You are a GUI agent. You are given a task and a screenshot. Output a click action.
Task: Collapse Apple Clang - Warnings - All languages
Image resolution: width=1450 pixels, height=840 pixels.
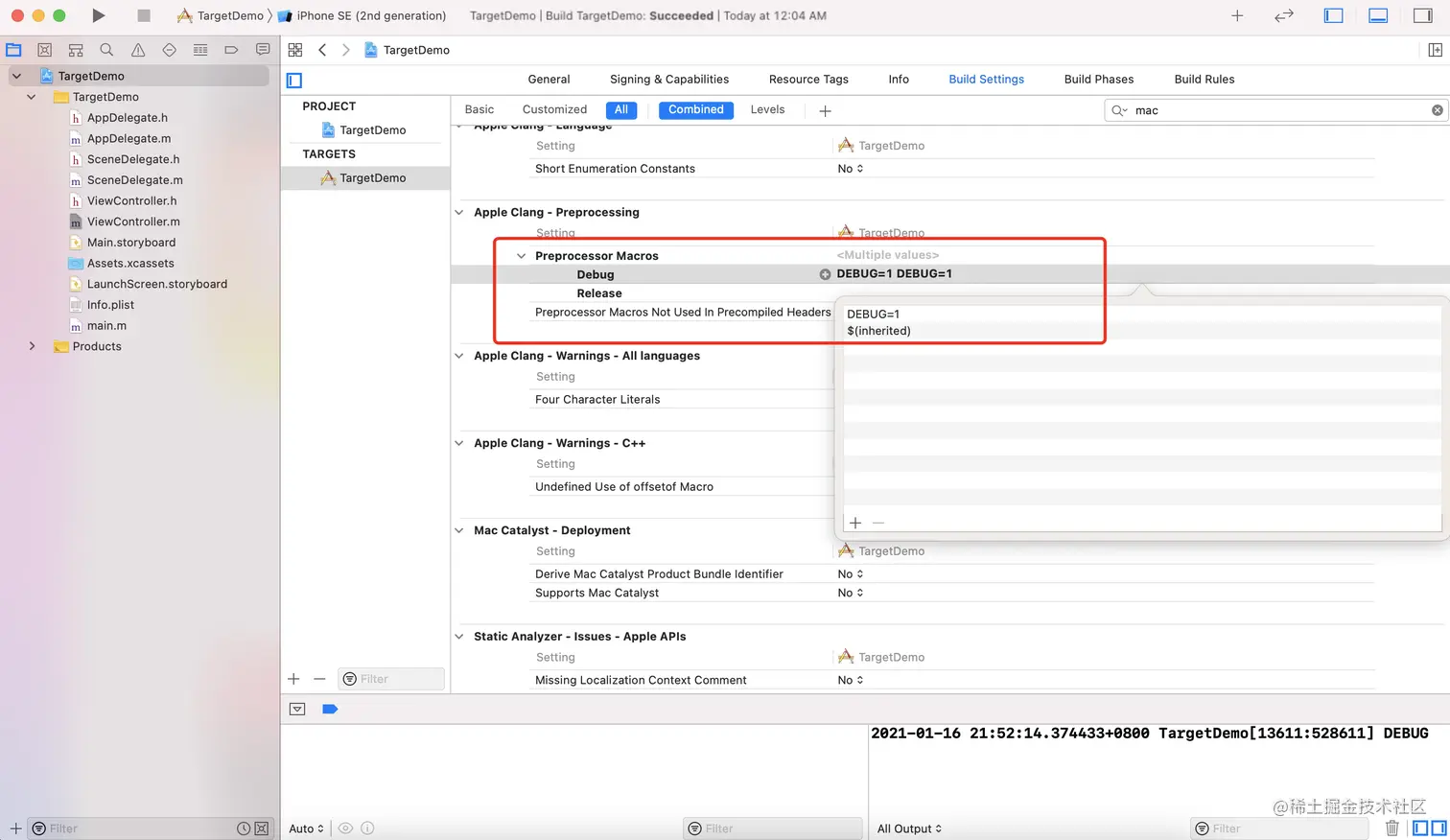459,356
